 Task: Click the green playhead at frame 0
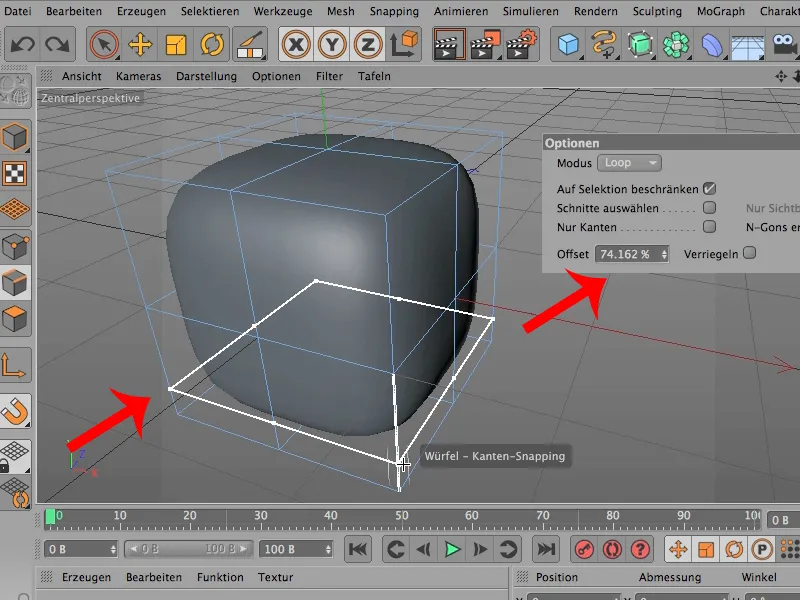(51, 517)
